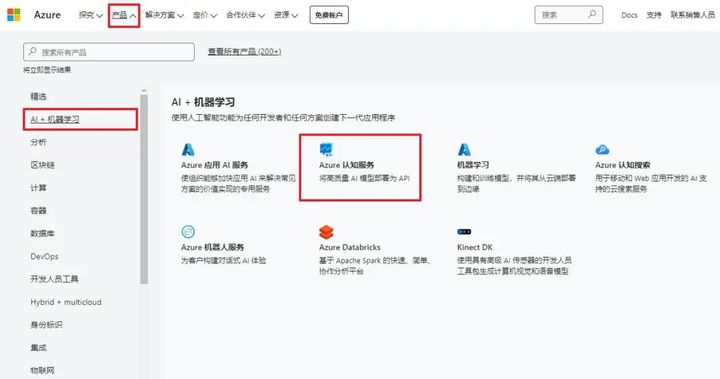Click 将高质量 AI 模型部署为 API description
The height and width of the screenshot is (379, 720).
pos(364,178)
